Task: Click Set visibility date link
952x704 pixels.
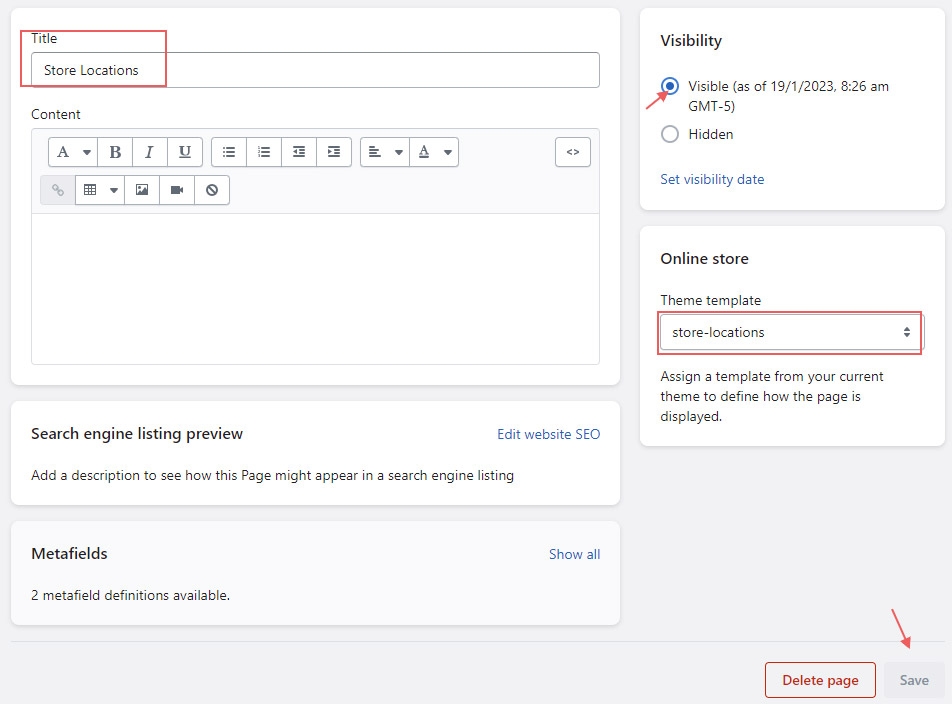Action: 712,179
